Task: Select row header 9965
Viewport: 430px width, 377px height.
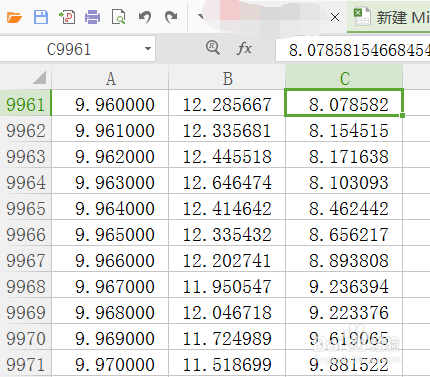Action: 26,208
